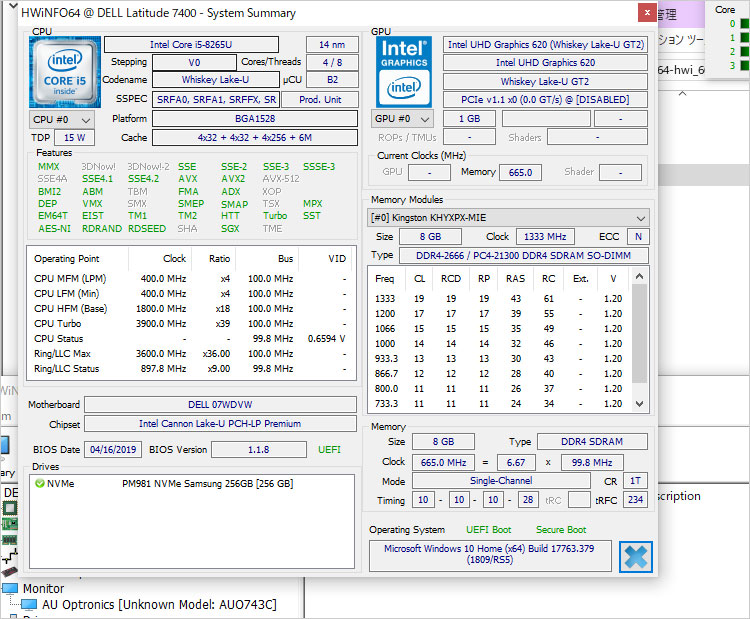Click the AVX2 feature label
Image resolution: width=750 pixels, height=619 pixels.
pos(233,179)
